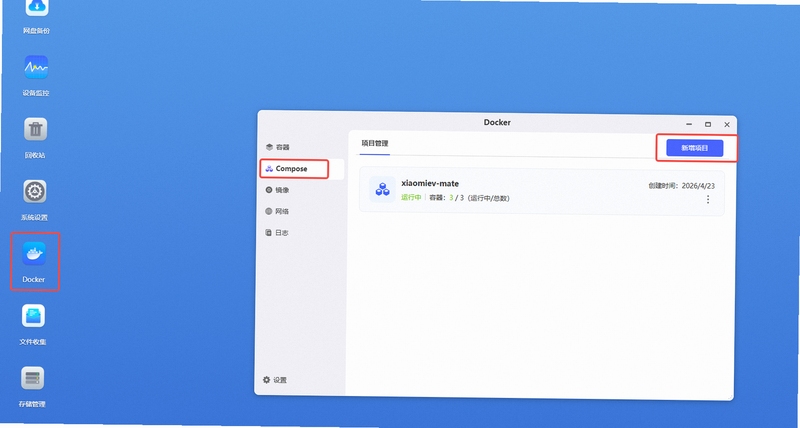Click the xiaomiev-mate project name
800x428 pixels.
tap(430, 183)
